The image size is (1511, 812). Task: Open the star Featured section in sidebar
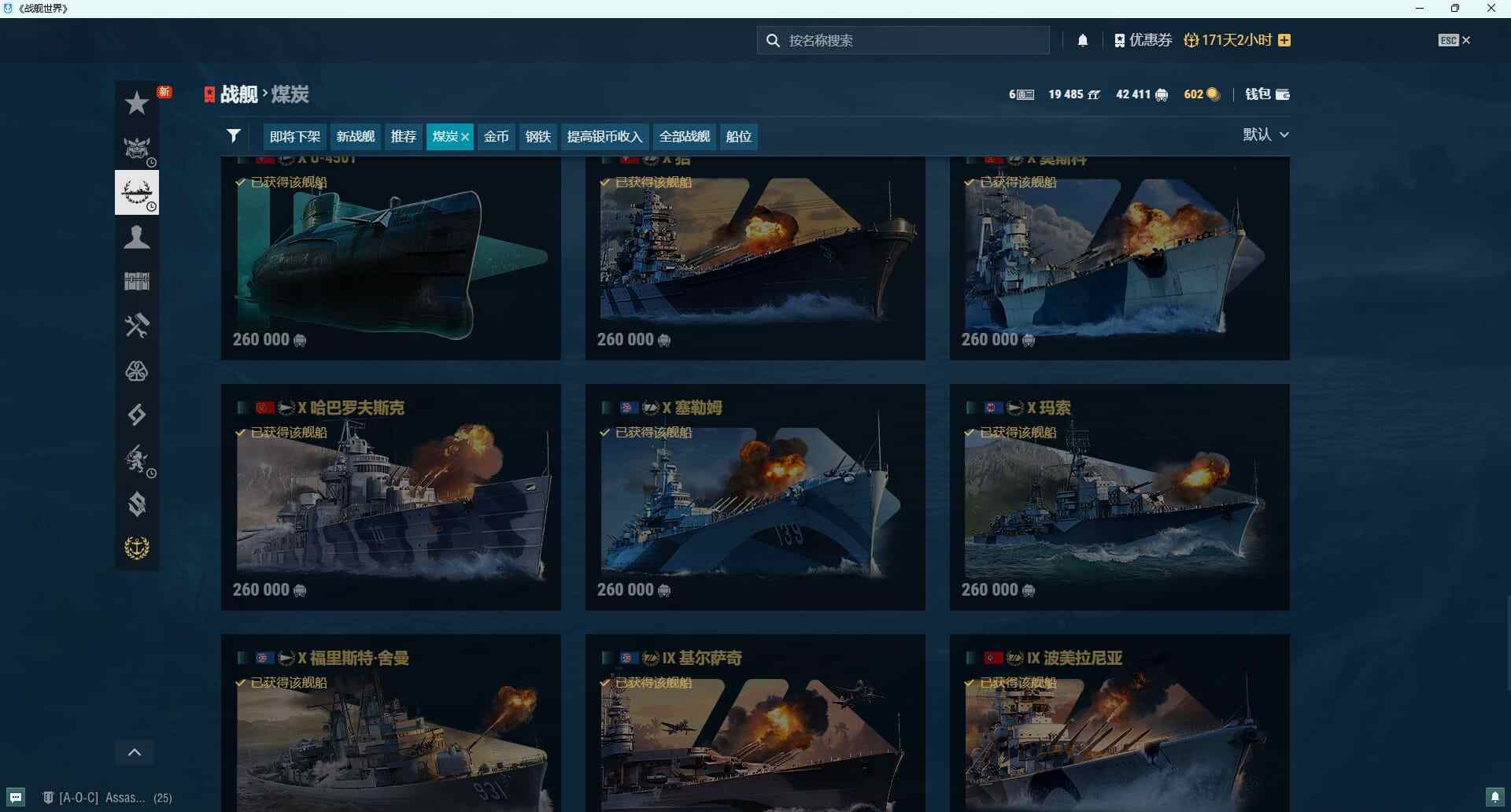(137, 103)
